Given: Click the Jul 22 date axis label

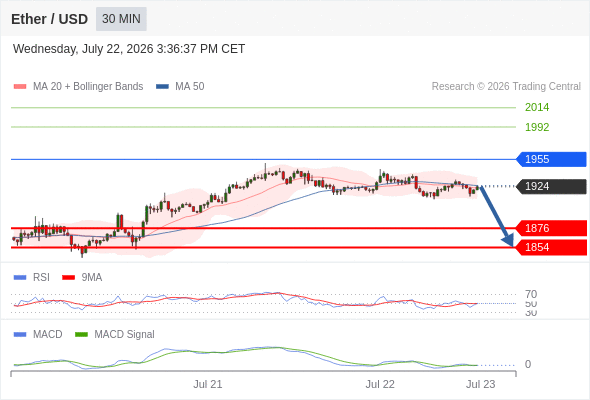Looking at the screenshot, I should tap(380, 384).
